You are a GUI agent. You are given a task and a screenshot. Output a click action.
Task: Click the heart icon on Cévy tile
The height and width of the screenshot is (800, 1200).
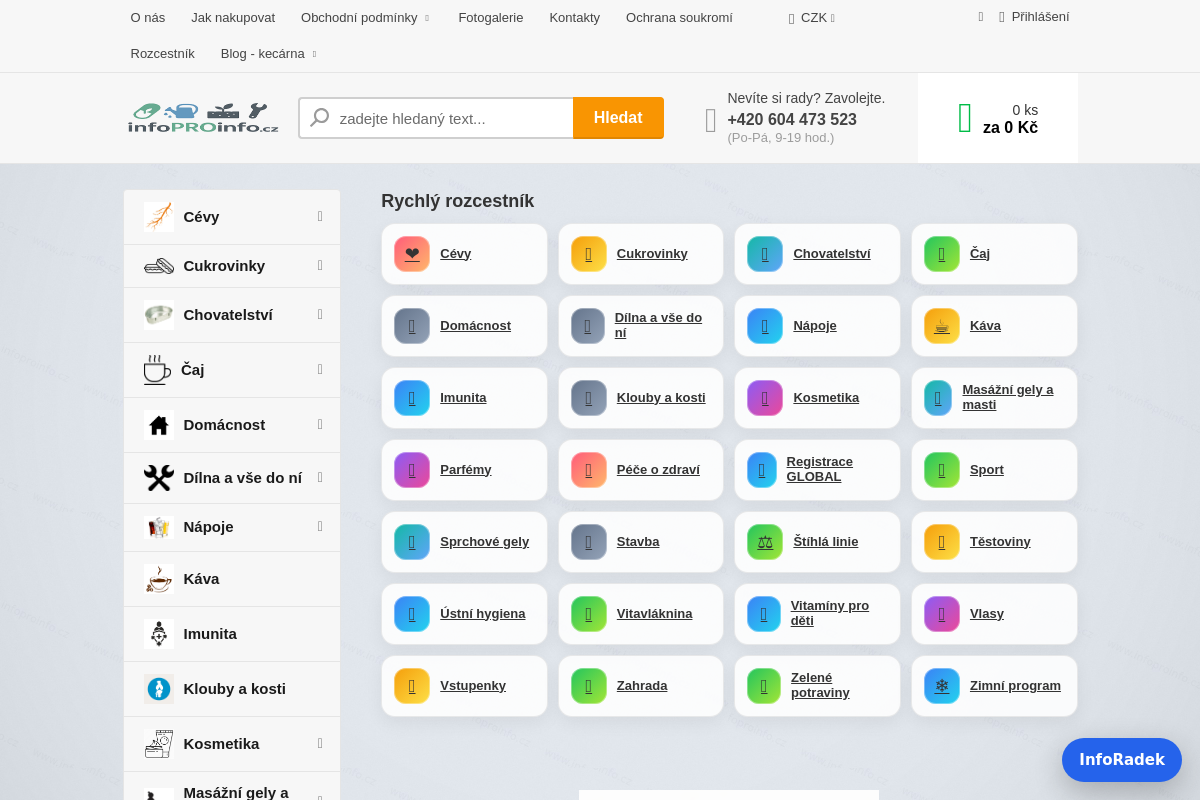click(x=412, y=254)
